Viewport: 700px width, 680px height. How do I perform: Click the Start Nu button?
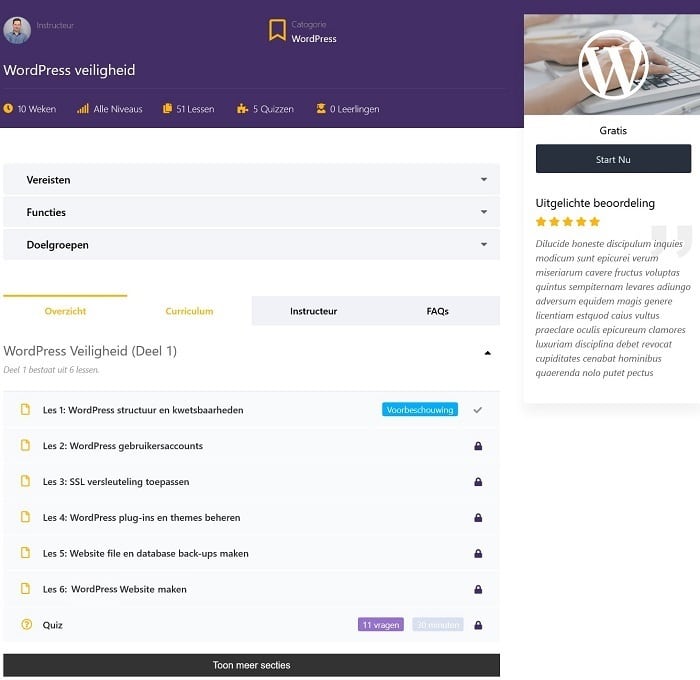pos(613,159)
